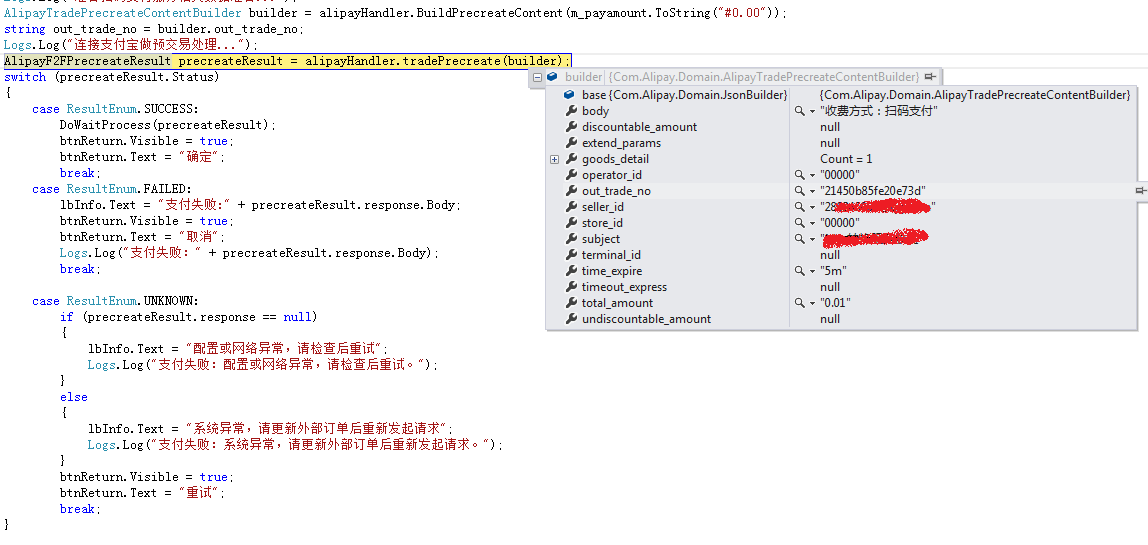Click the wrench icon beside goods_detail
The height and width of the screenshot is (545, 1148).
click(571, 159)
